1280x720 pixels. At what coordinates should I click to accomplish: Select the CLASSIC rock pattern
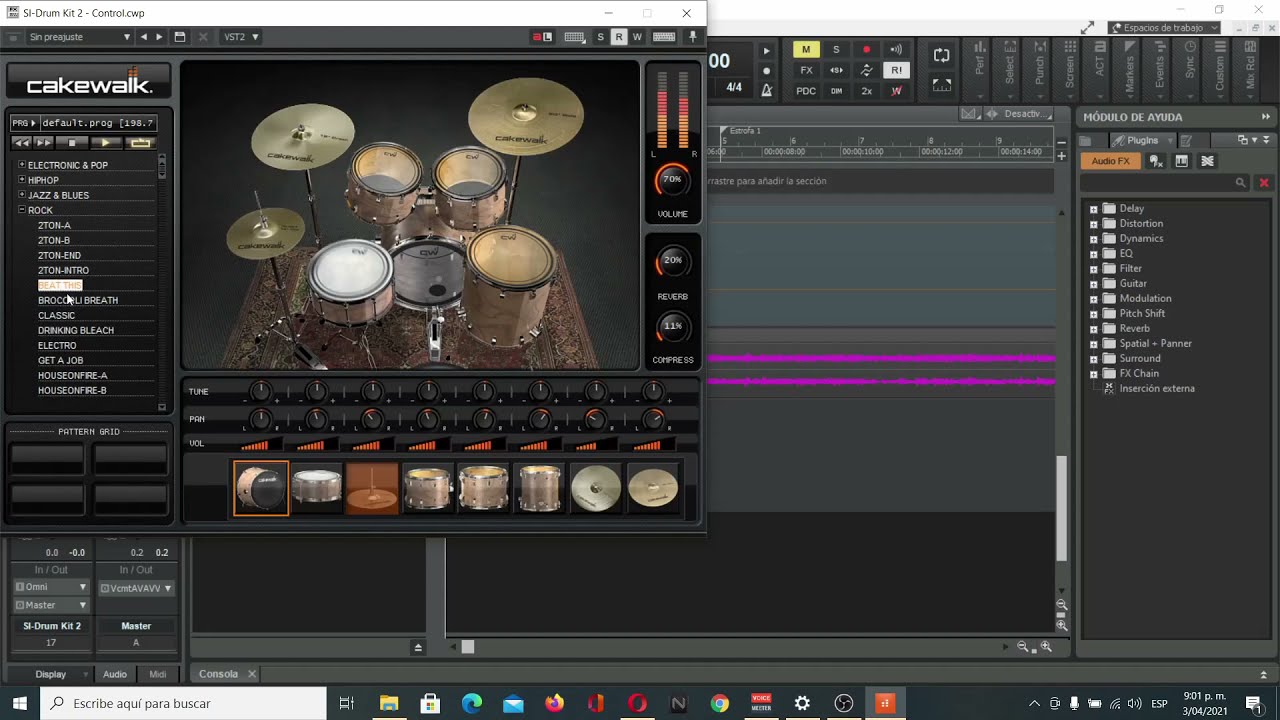click(x=56, y=315)
